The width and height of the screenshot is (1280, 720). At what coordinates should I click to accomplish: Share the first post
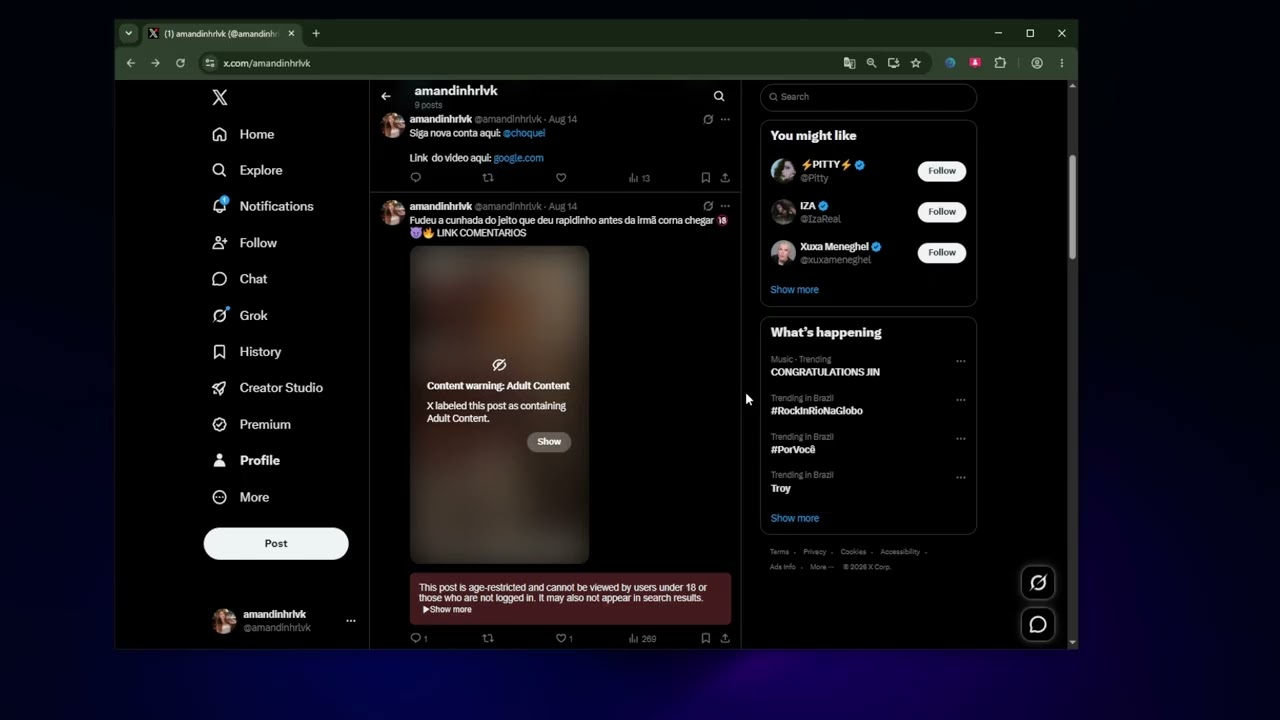(x=725, y=178)
